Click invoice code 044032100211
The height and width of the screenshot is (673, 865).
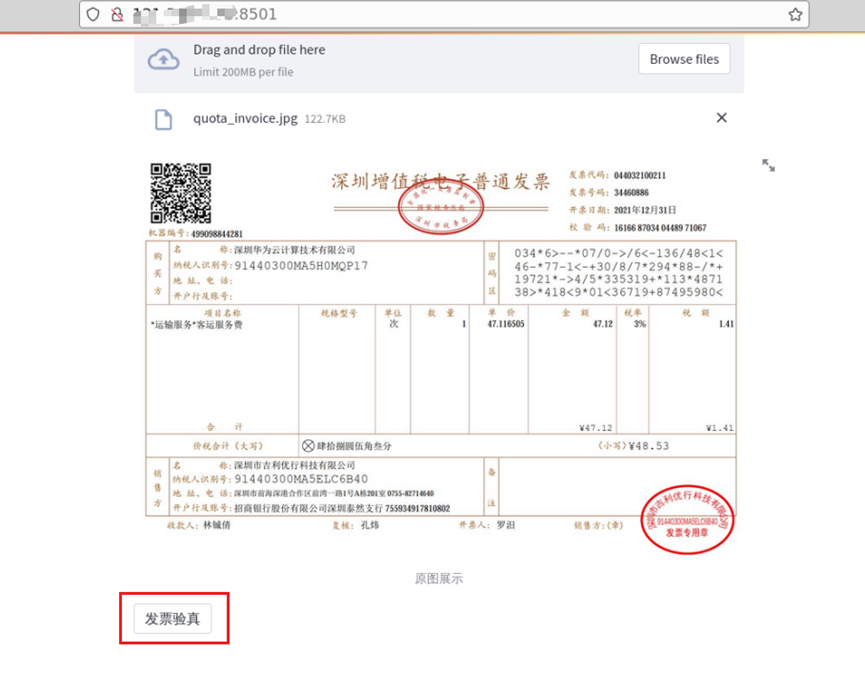click(x=640, y=175)
